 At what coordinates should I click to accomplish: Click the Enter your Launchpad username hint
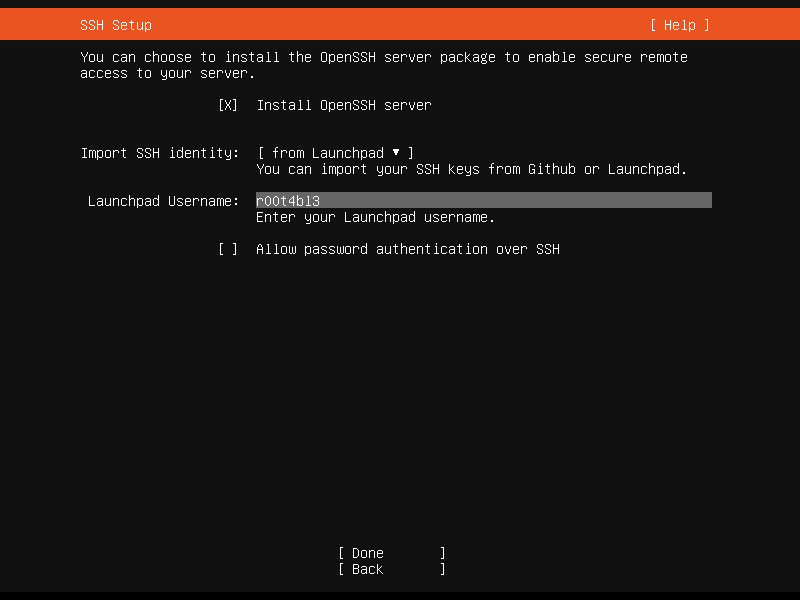tap(376, 217)
